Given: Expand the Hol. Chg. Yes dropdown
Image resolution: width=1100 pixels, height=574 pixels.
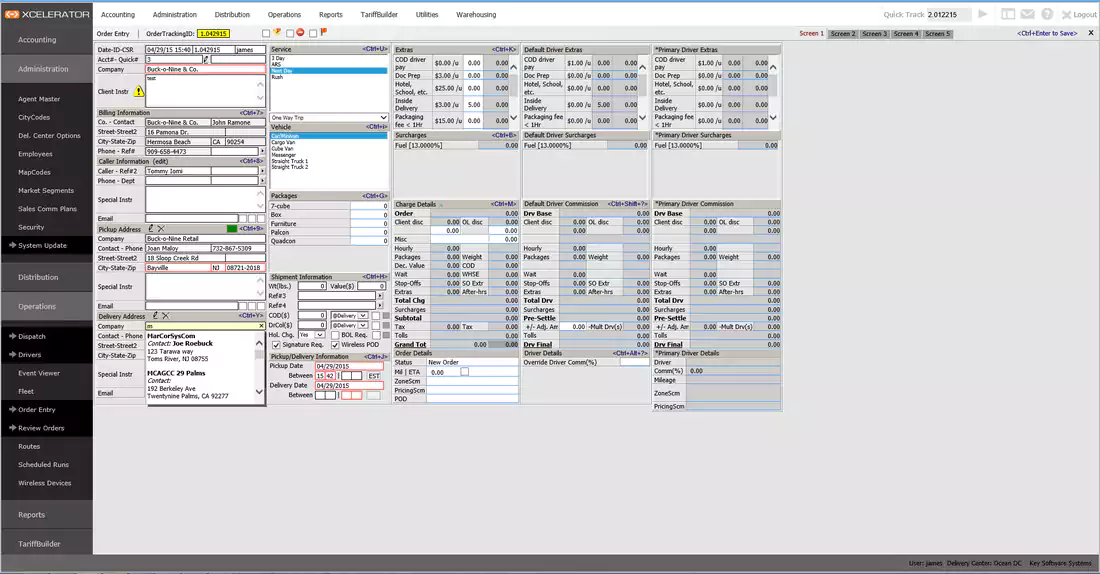Looking at the screenshot, I should click(x=320, y=335).
